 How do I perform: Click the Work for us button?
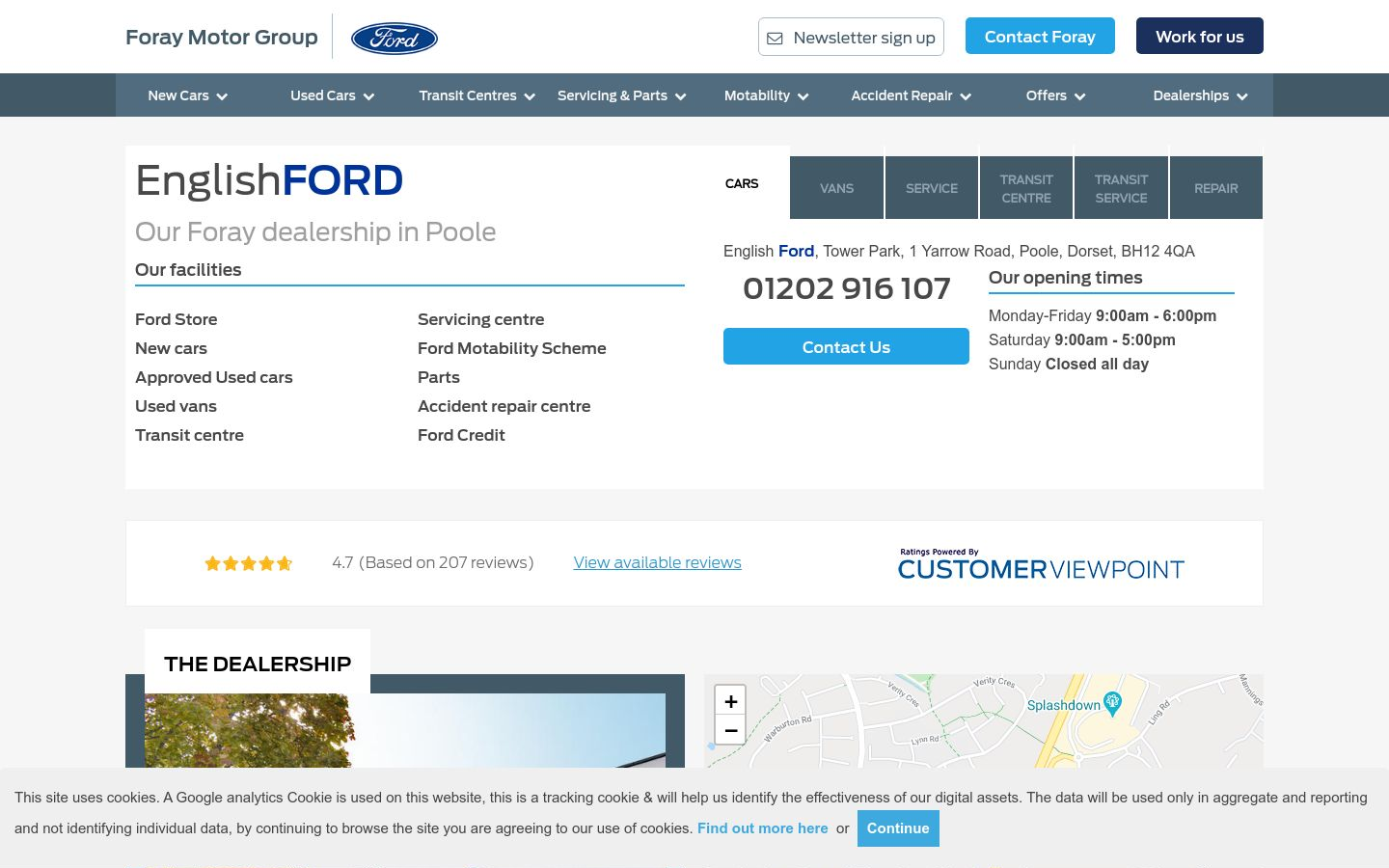[1200, 36]
